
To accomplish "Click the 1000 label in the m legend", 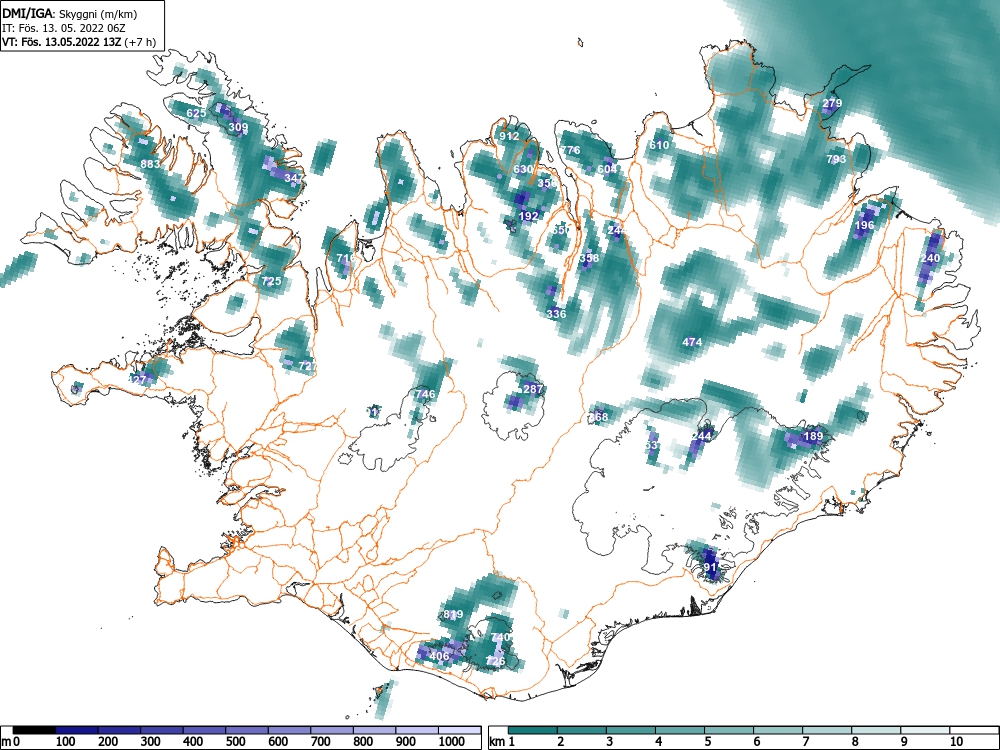I will 452,741.
